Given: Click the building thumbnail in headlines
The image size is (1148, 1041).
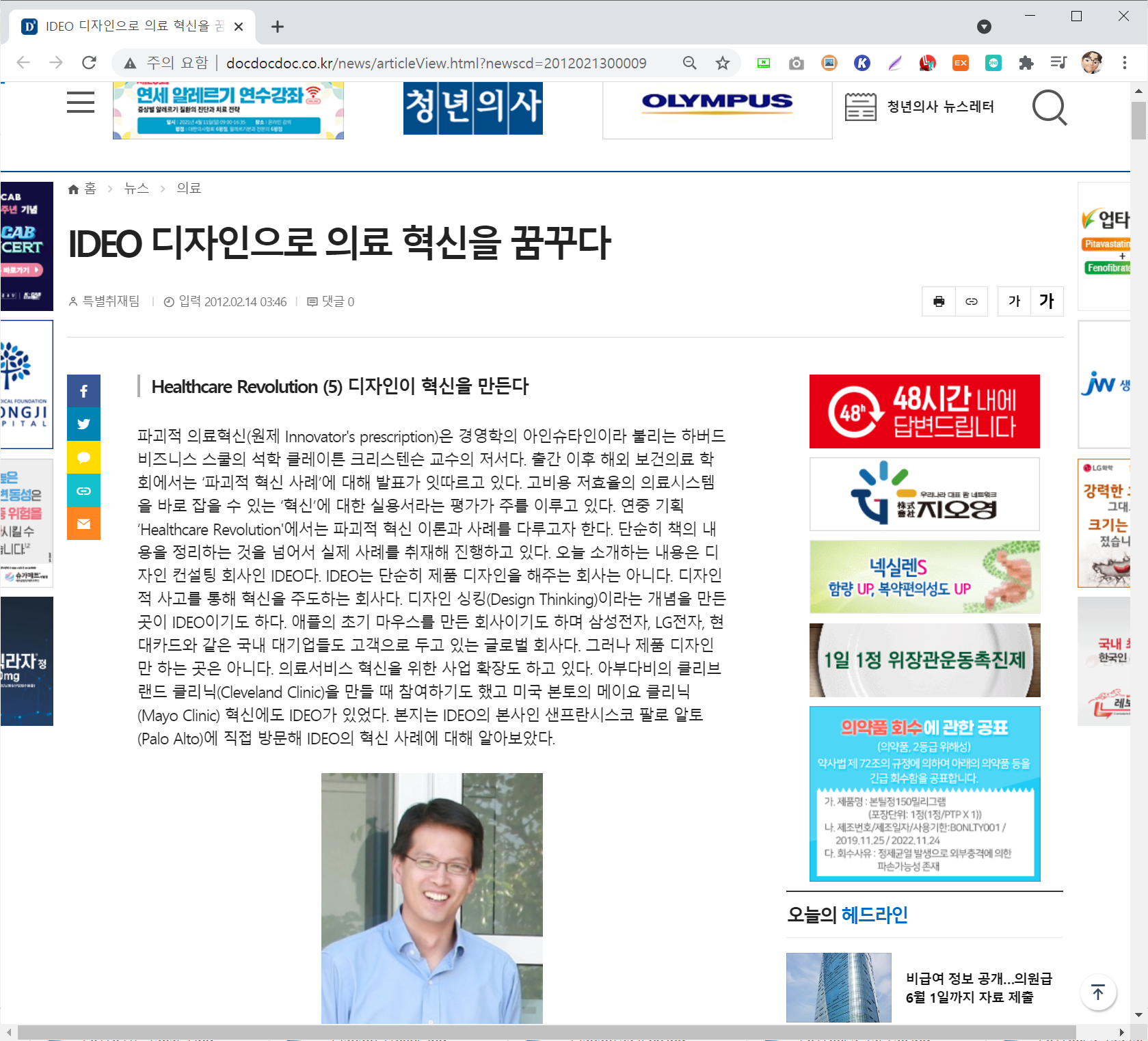Looking at the screenshot, I should 839,988.
